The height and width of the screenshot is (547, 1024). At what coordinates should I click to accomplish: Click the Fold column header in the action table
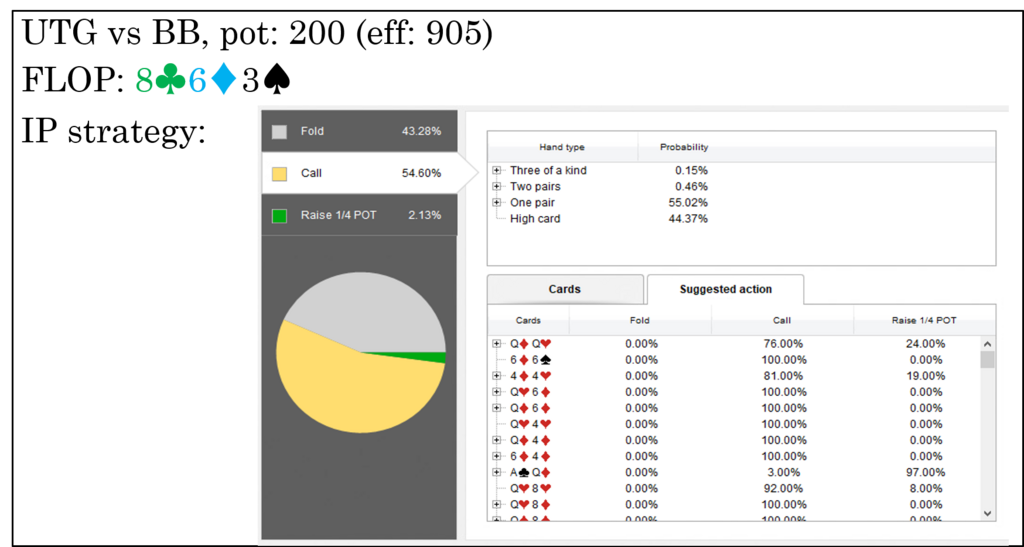coord(640,320)
